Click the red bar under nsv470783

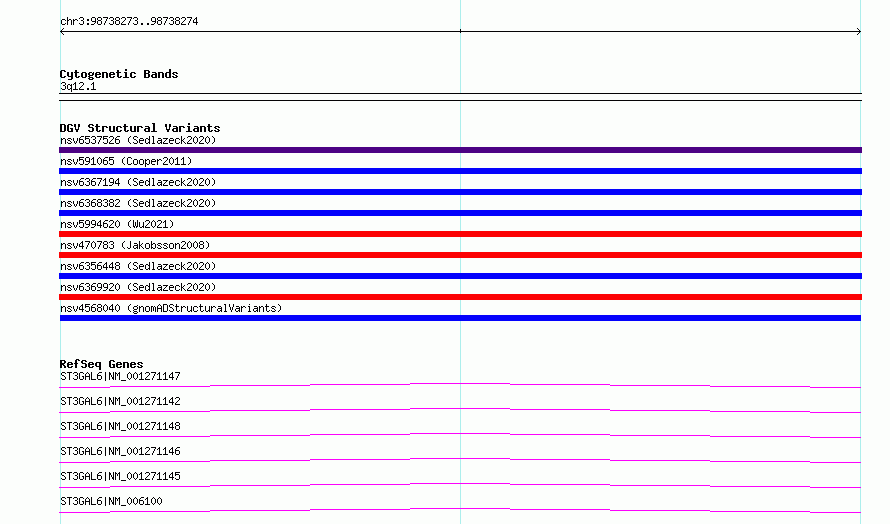(460, 255)
